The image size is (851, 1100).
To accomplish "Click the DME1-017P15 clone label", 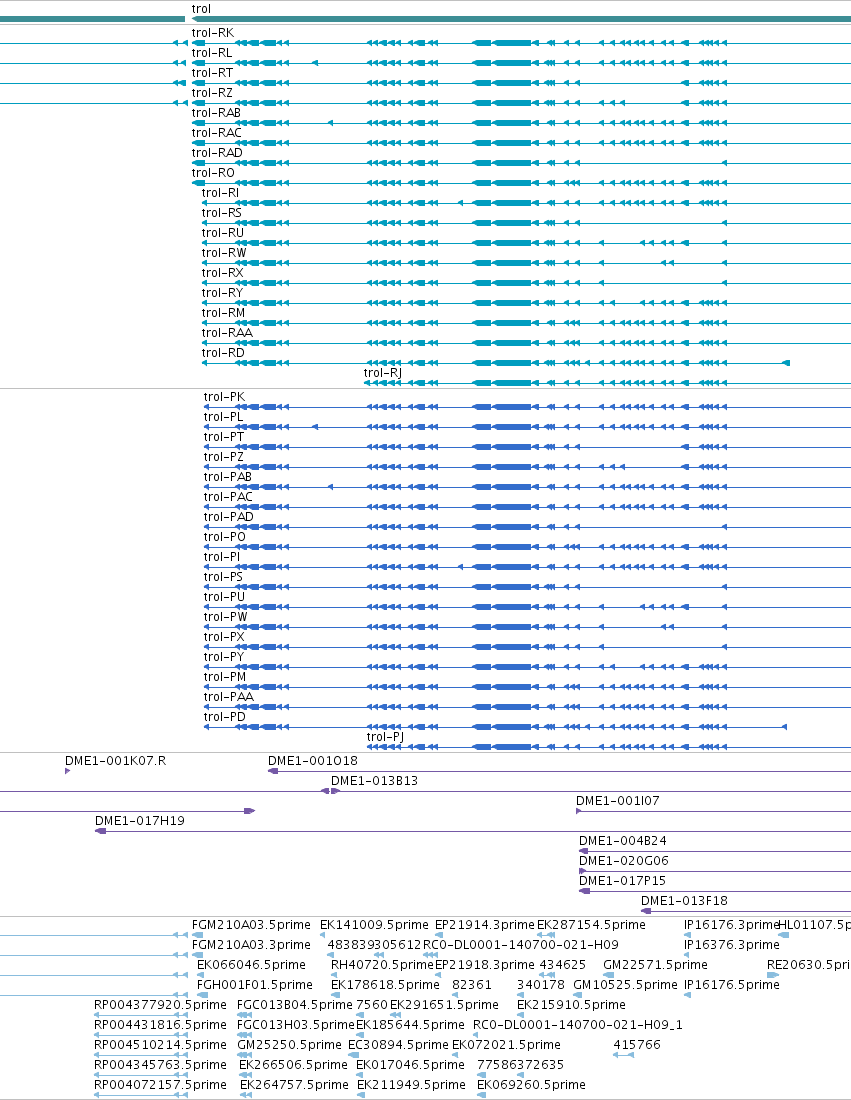I will click(x=622, y=881).
